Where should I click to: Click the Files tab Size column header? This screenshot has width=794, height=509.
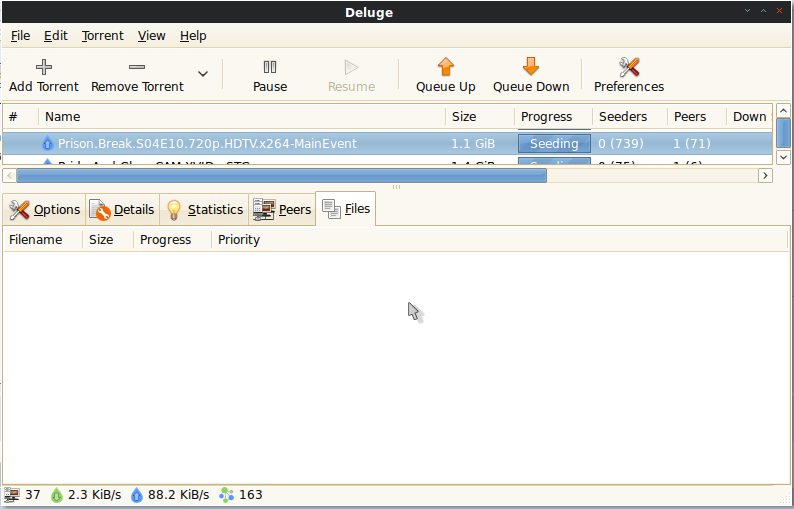pos(108,240)
